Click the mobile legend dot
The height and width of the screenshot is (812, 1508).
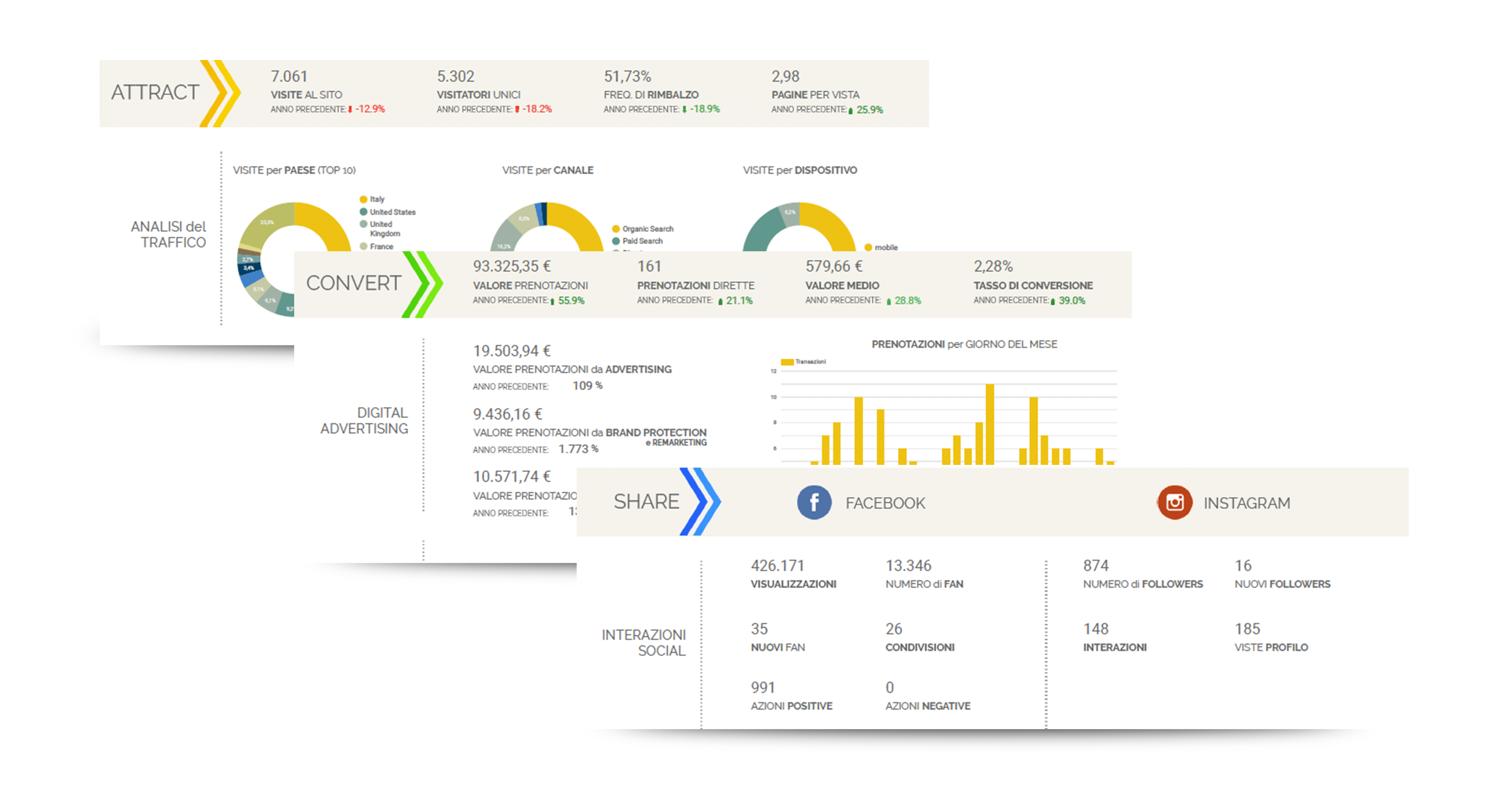pos(868,247)
